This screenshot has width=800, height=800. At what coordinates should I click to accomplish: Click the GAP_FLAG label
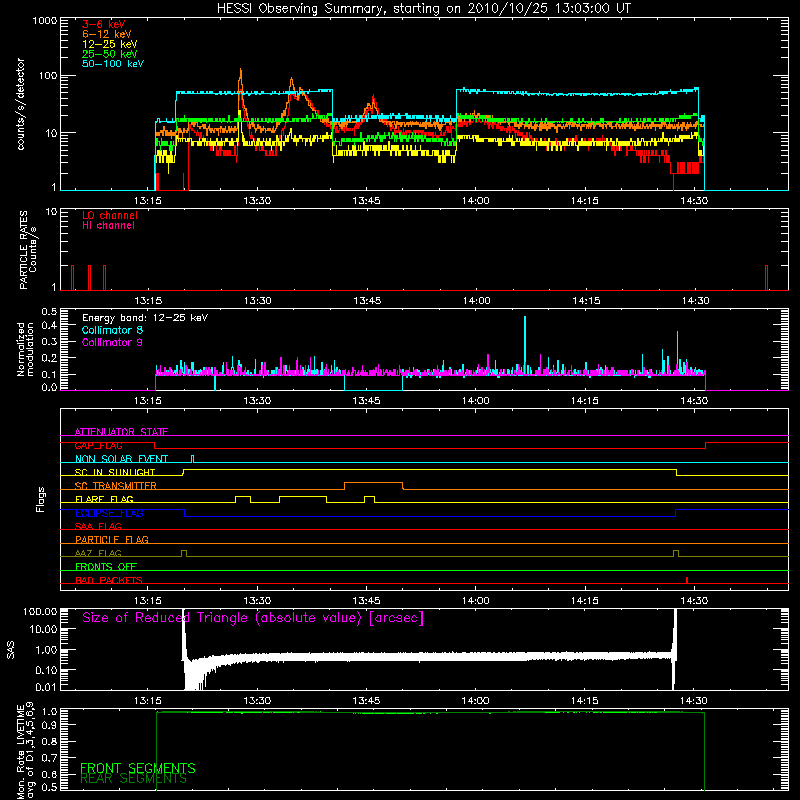click(x=98, y=445)
